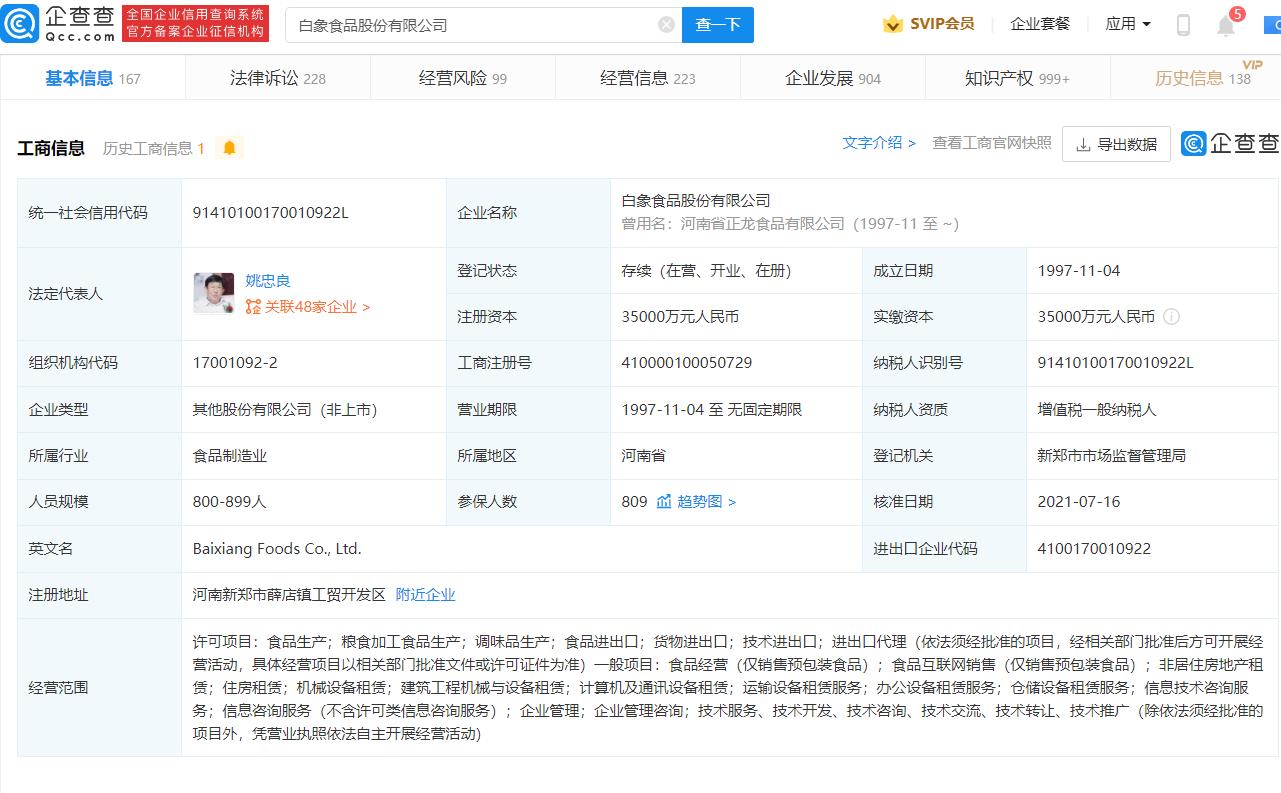1281x793 pixels.
Task: Click the SVIP crown icon
Action: 893,24
